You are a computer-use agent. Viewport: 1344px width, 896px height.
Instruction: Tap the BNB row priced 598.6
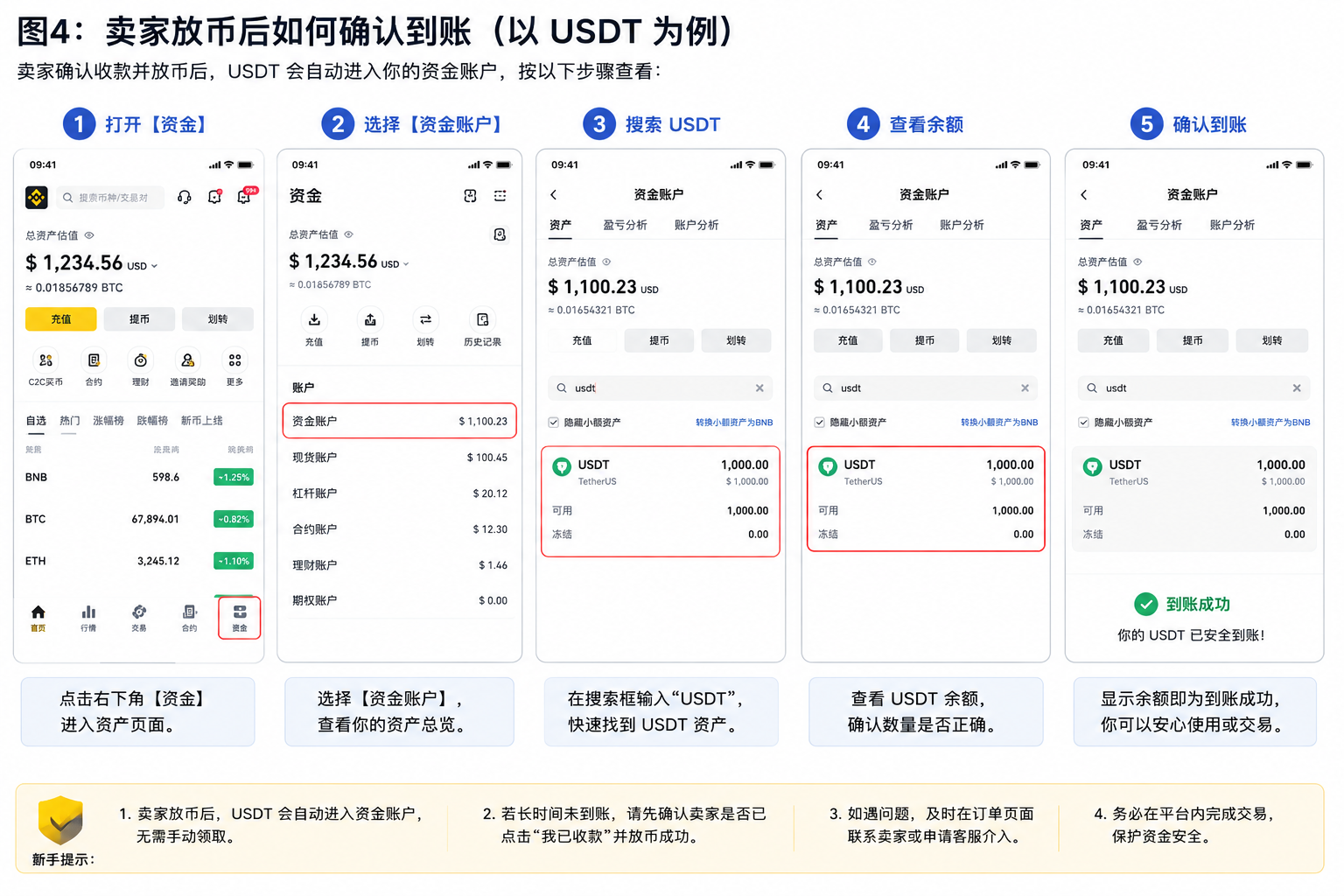coord(139,477)
